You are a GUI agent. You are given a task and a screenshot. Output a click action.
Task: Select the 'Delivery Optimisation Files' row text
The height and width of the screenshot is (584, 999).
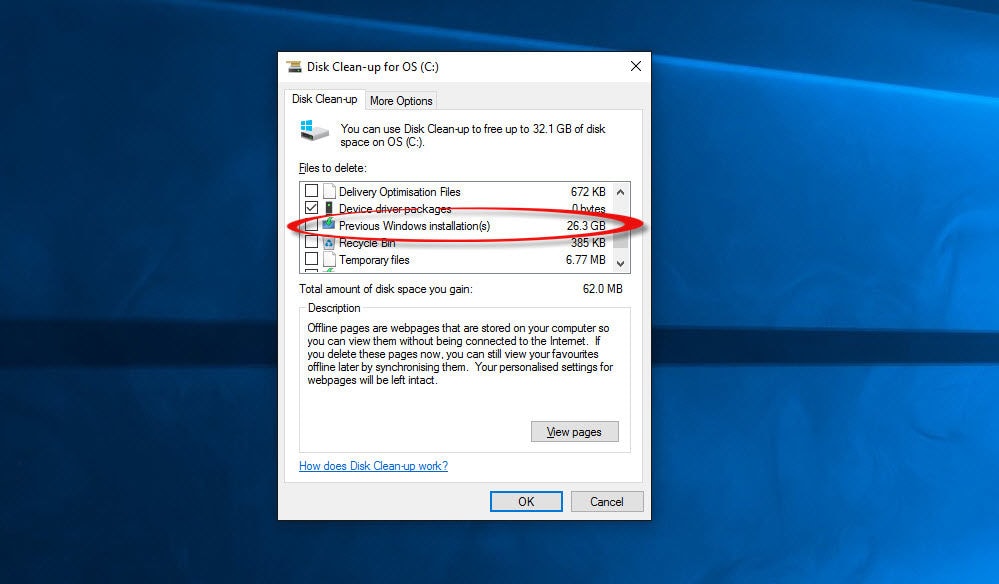click(399, 192)
